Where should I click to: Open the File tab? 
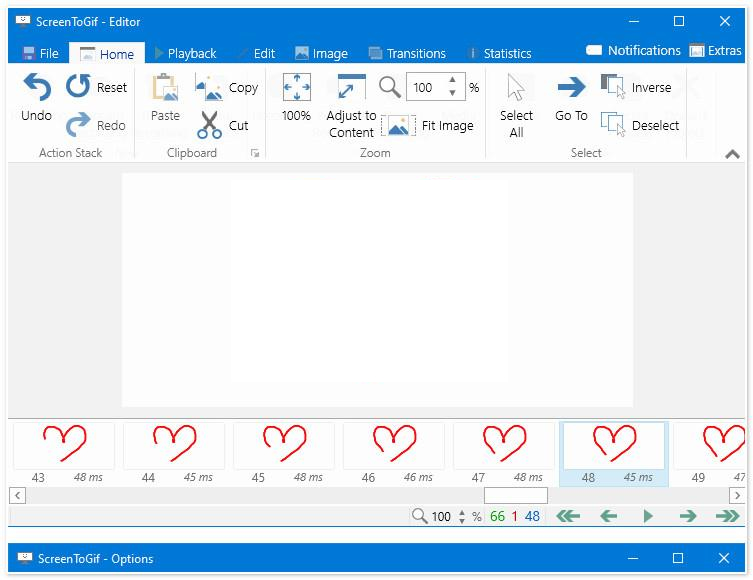40,53
